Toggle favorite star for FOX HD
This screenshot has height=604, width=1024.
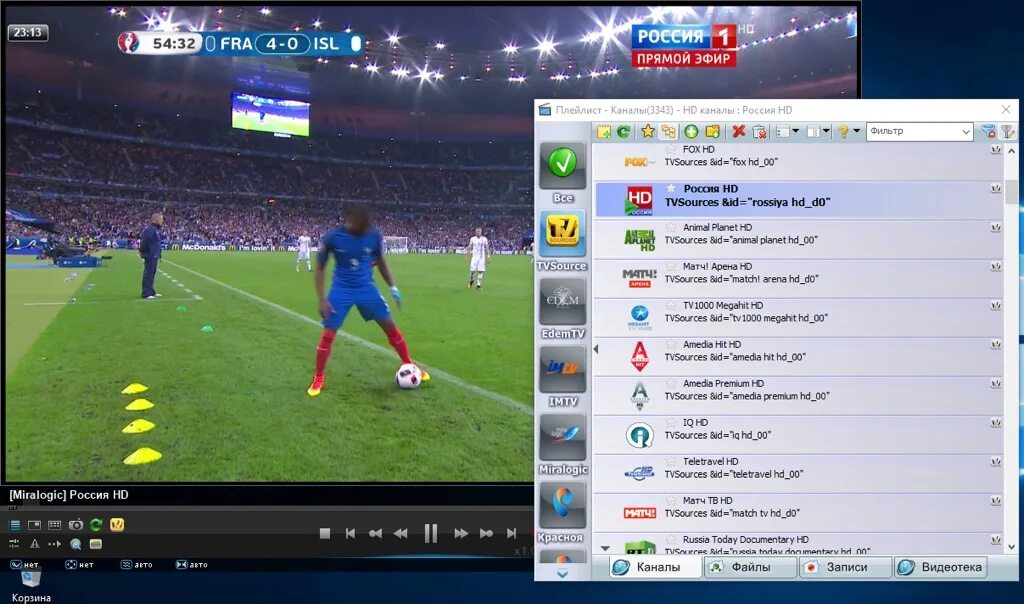(x=671, y=150)
